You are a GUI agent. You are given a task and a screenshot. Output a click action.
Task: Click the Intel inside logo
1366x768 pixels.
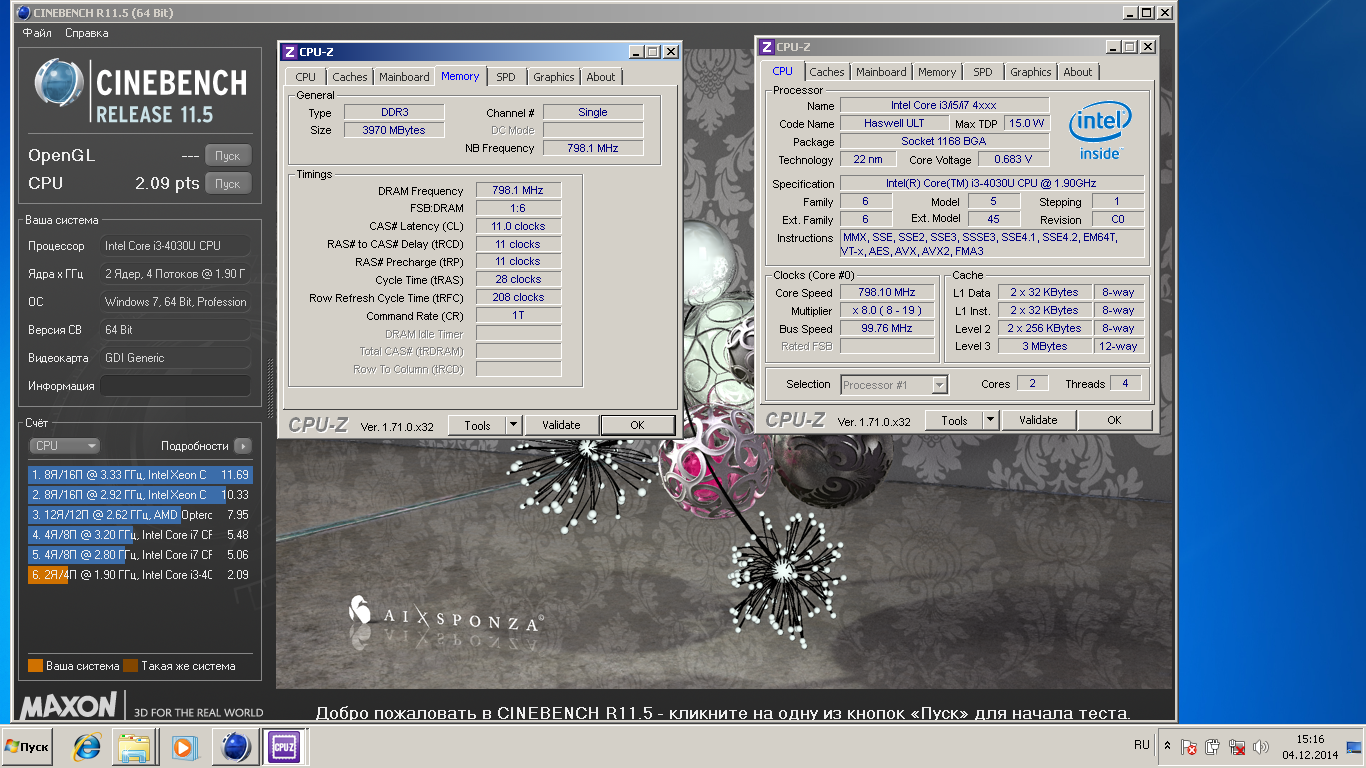coord(1100,131)
